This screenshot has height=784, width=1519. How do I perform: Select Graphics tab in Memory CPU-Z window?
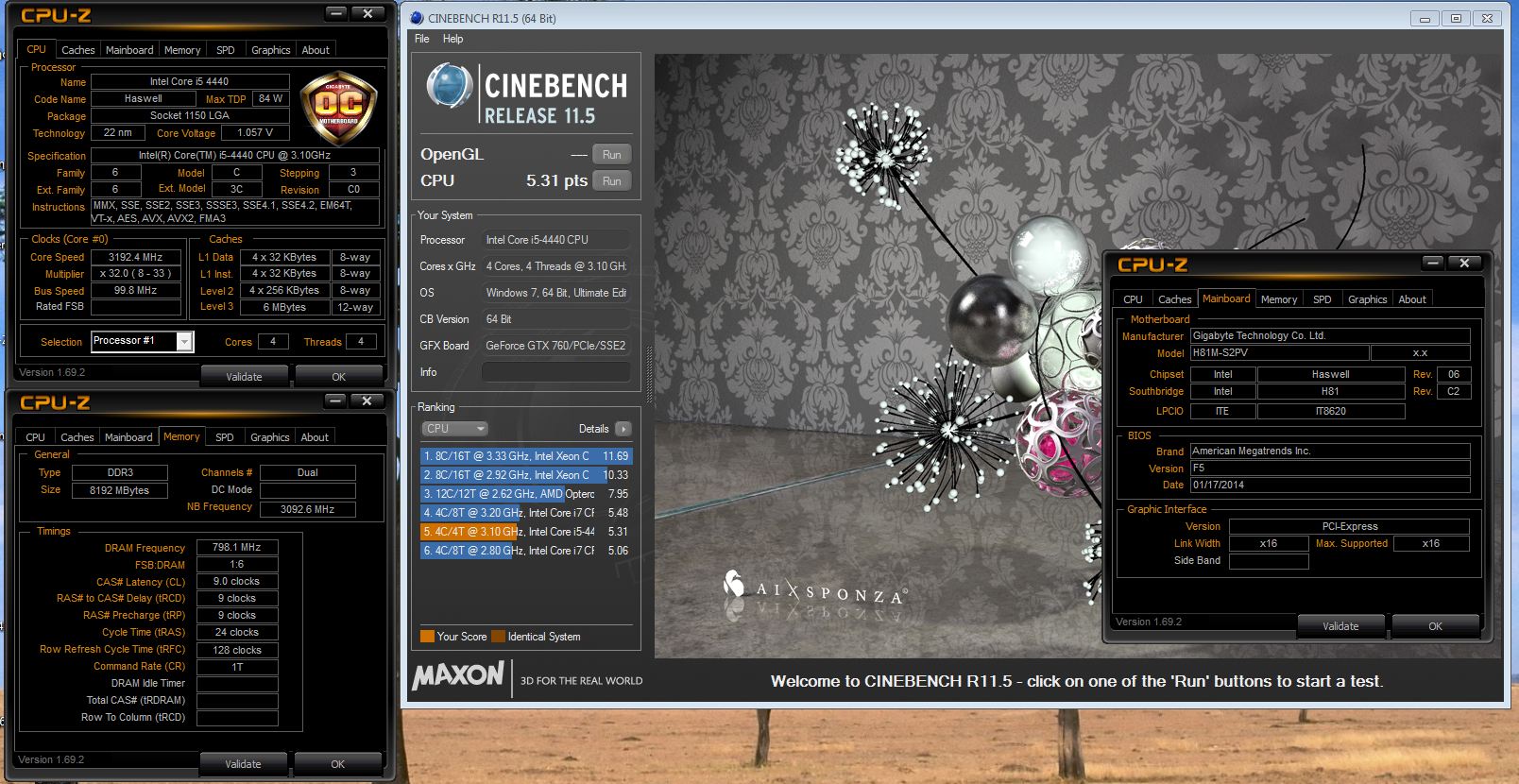pyautogui.click(x=270, y=437)
